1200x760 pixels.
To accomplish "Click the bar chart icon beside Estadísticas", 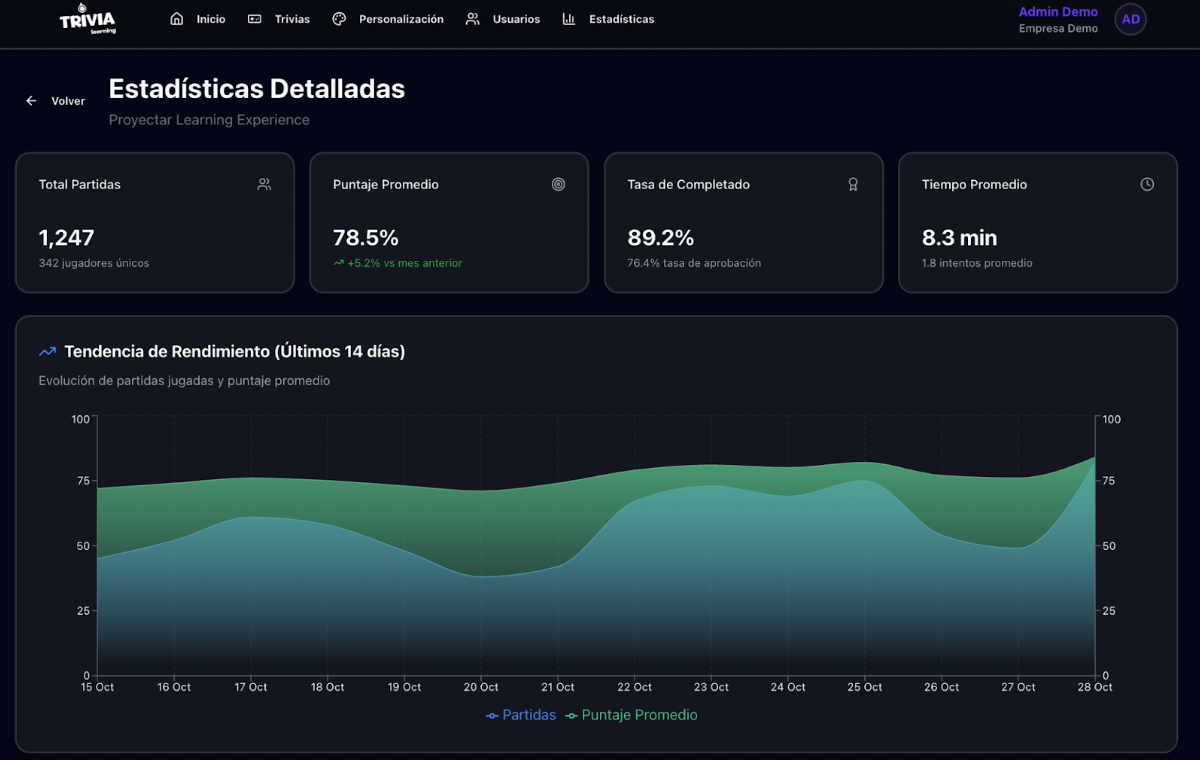I will point(569,19).
